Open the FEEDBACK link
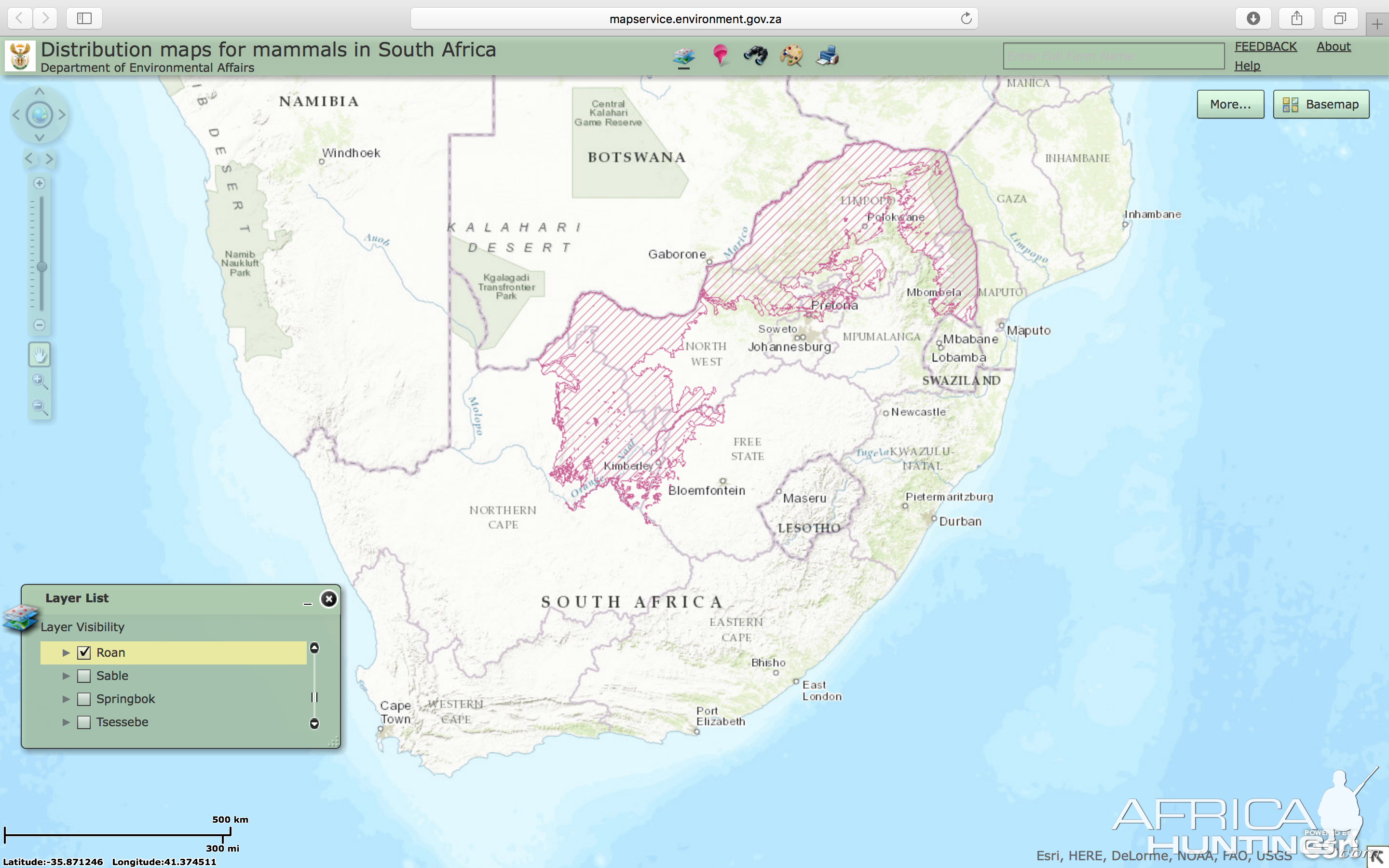Screen dimensions: 1389x868 [1266, 46]
